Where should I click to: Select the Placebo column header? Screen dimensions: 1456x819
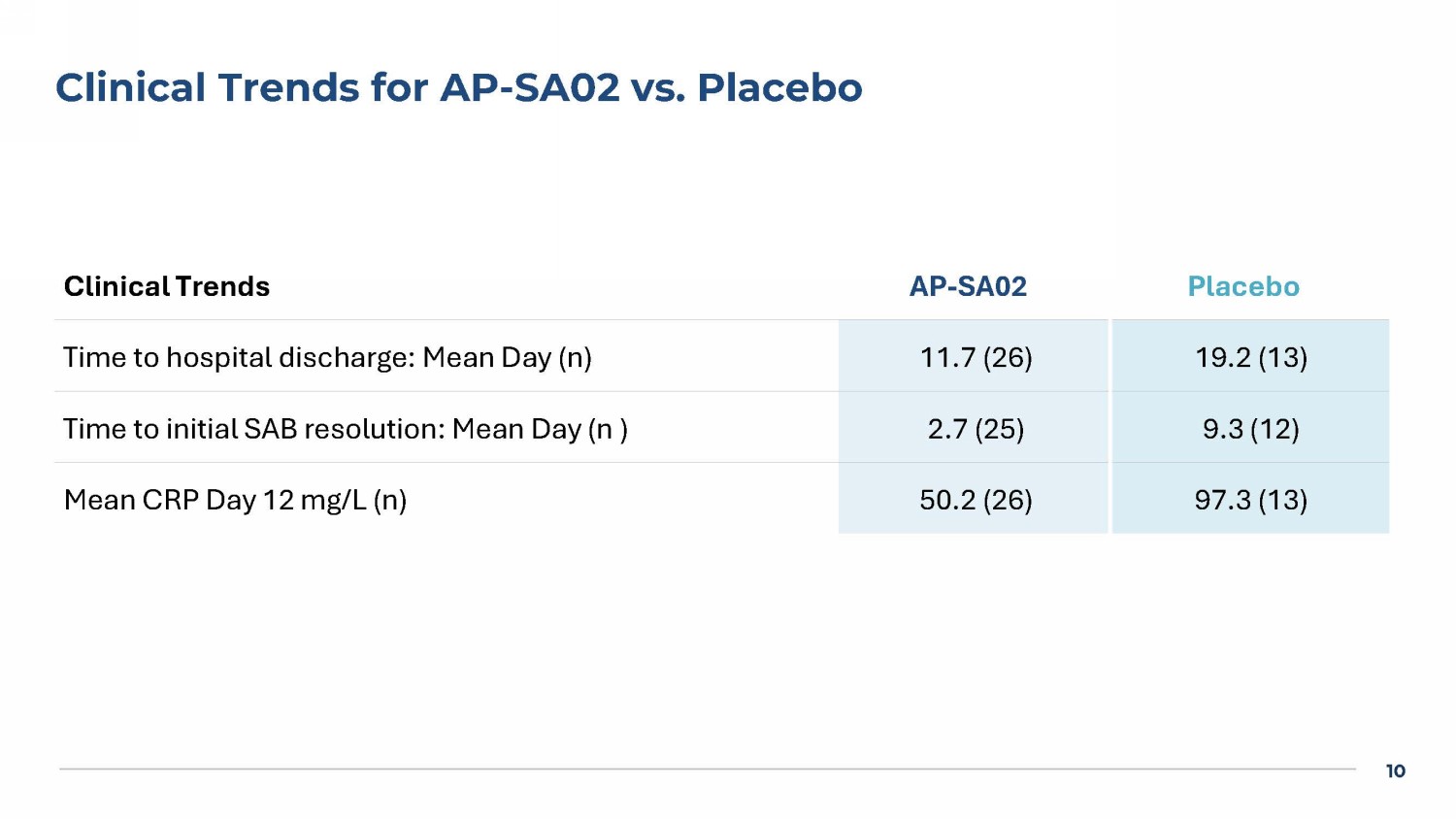coord(1243,286)
